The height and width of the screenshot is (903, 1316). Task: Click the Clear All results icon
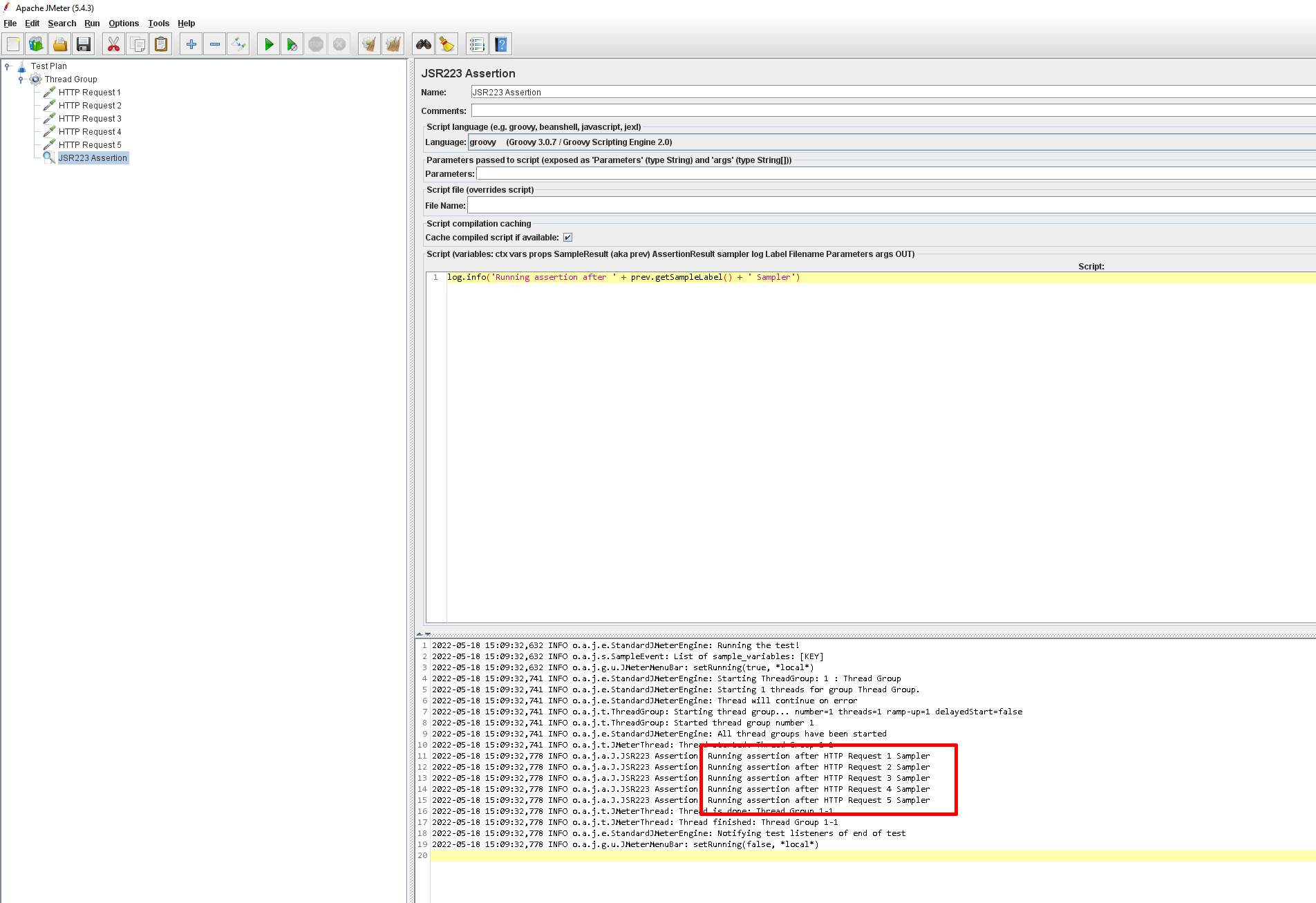pyautogui.click(x=393, y=44)
